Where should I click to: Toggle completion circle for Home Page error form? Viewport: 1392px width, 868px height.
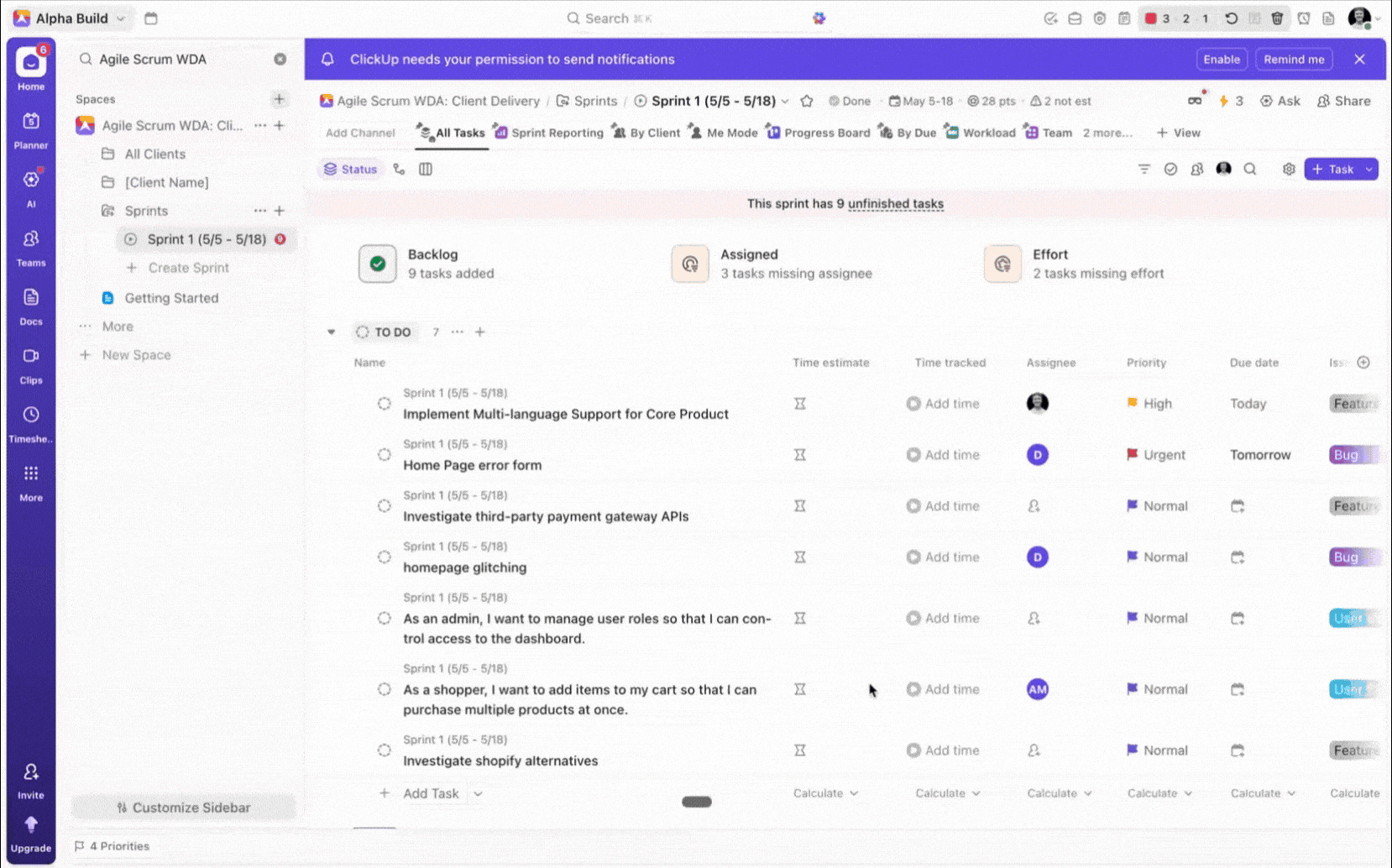385,454
